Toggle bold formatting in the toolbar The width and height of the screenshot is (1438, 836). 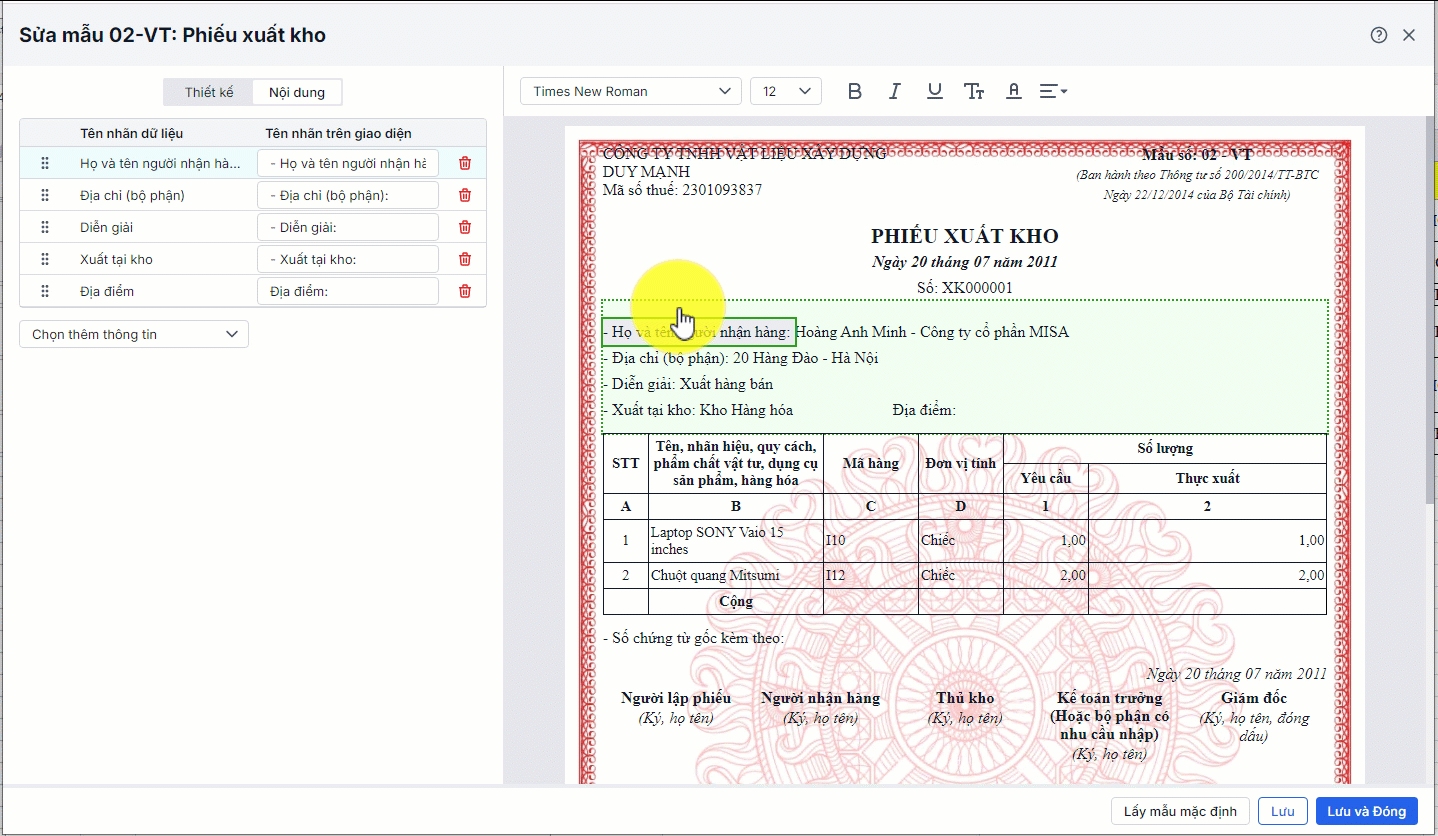(x=854, y=91)
